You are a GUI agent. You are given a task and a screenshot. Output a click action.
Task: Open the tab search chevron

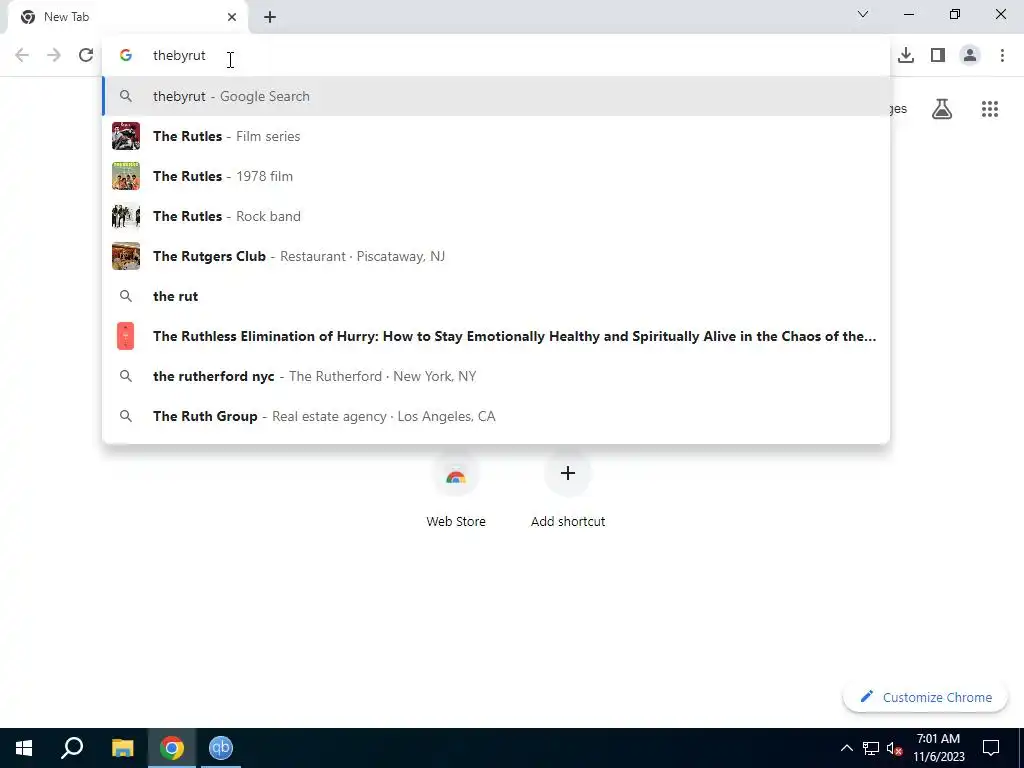click(x=863, y=14)
